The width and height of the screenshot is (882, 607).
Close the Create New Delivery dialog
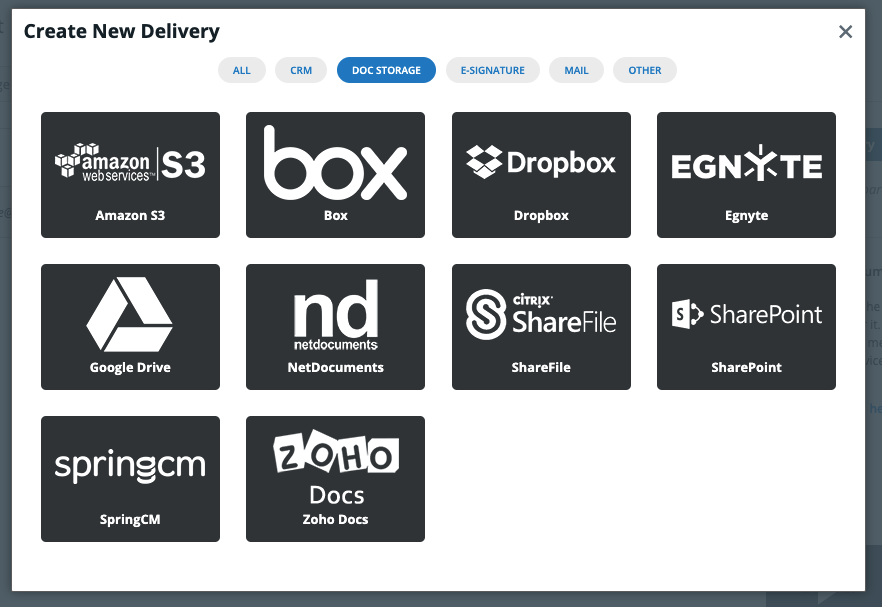[x=845, y=32]
